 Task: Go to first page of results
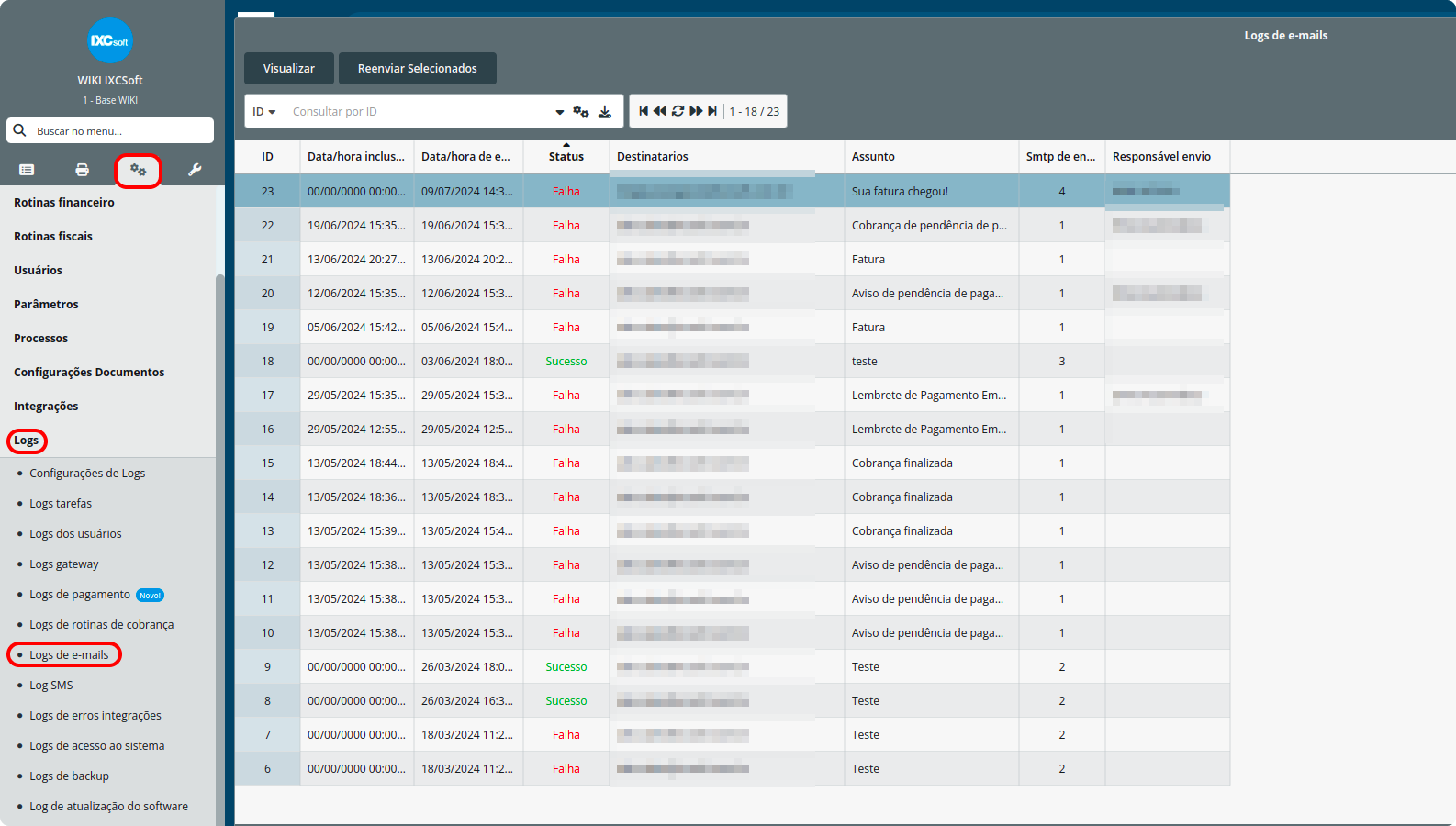point(644,111)
